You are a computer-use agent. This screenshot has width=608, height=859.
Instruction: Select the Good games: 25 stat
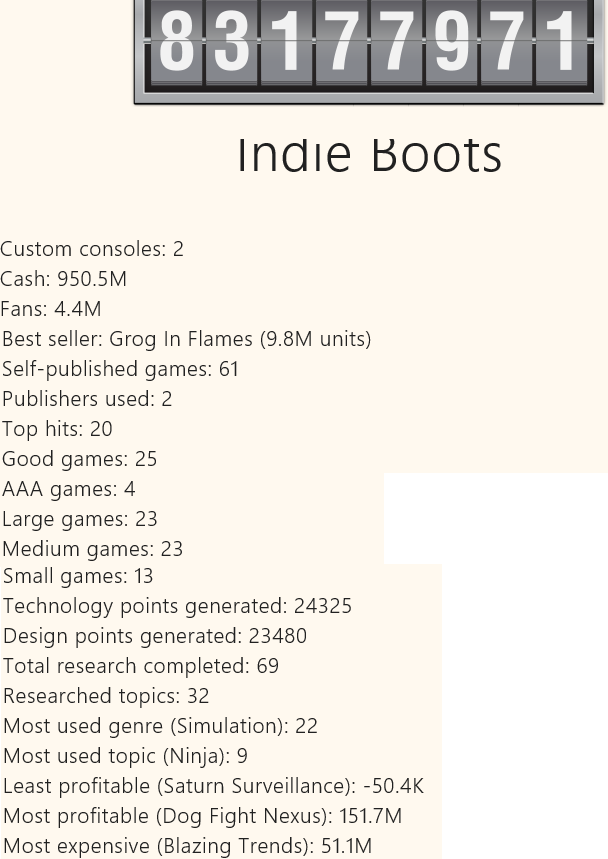(79, 460)
